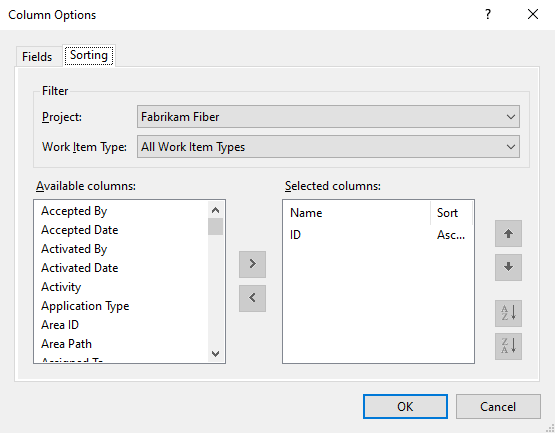Image resolution: width=555 pixels, height=433 pixels.
Task: Click the Asc... sort value for ID
Action: (x=451, y=235)
